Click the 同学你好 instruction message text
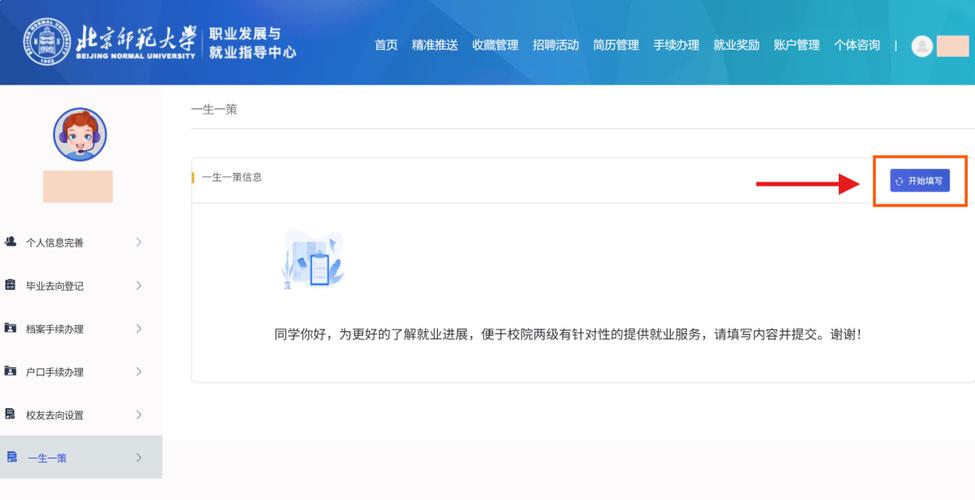975x500 pixels. pos(568,335)
